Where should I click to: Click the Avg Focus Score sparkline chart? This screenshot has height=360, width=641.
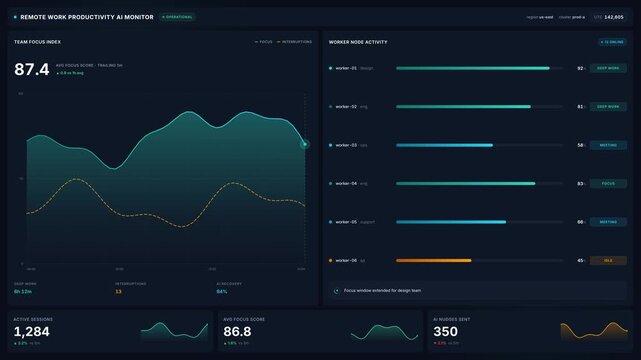point(384,332)
